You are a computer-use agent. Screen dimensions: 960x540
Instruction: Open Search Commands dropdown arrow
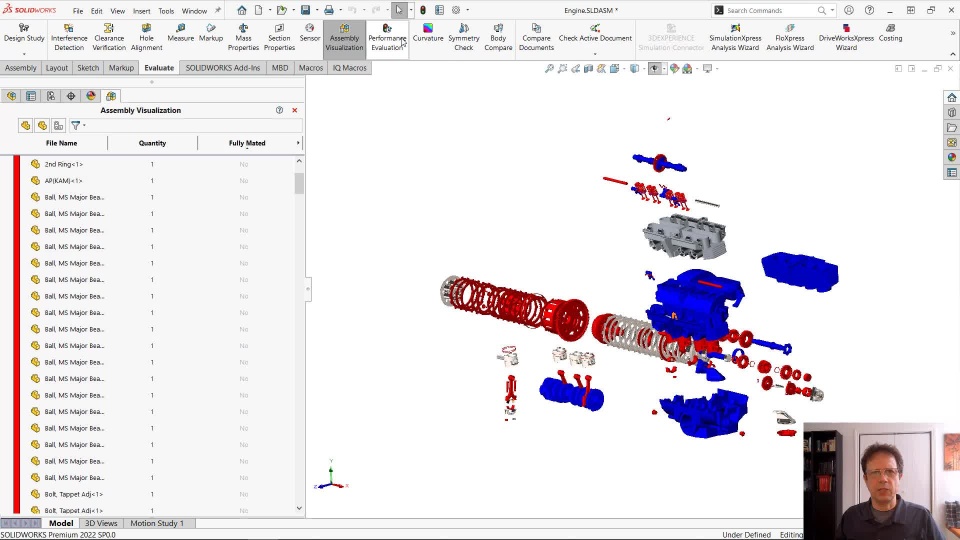832,10
